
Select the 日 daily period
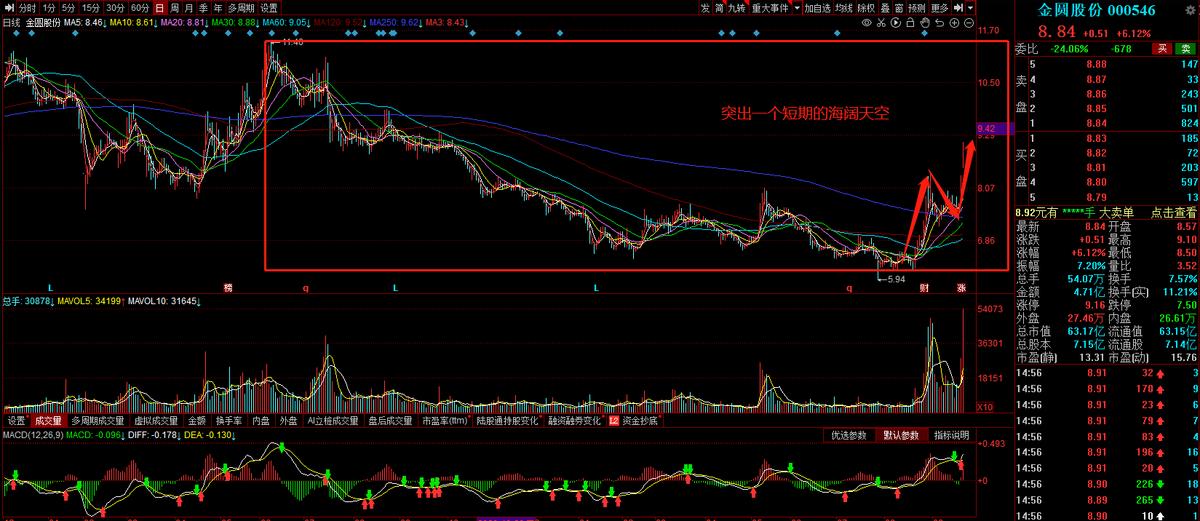coord(159,8)
